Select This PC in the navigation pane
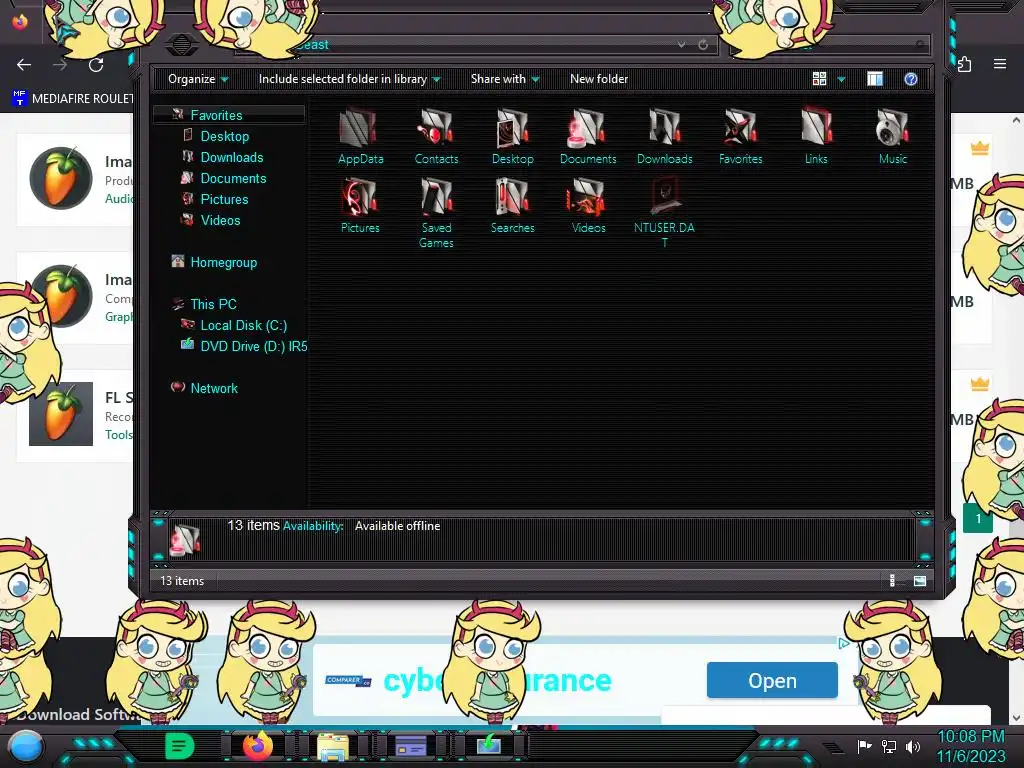Image resolution: width=1024 pixels, height=768 pixels. pyautogui.click(x=213, y=304)
